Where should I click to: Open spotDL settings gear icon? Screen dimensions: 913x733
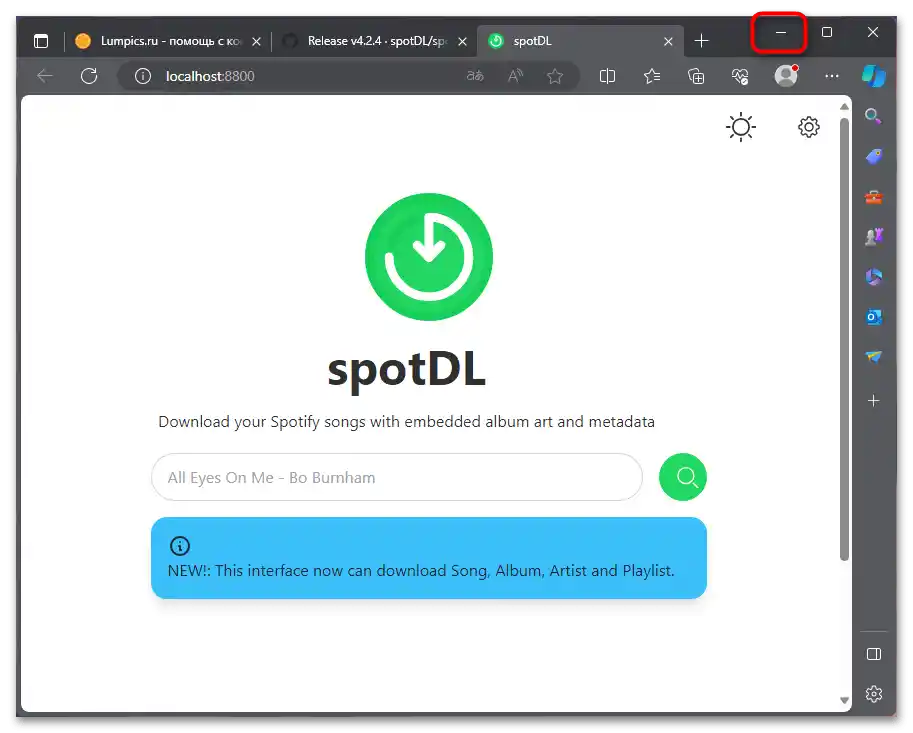coord(808,127)
